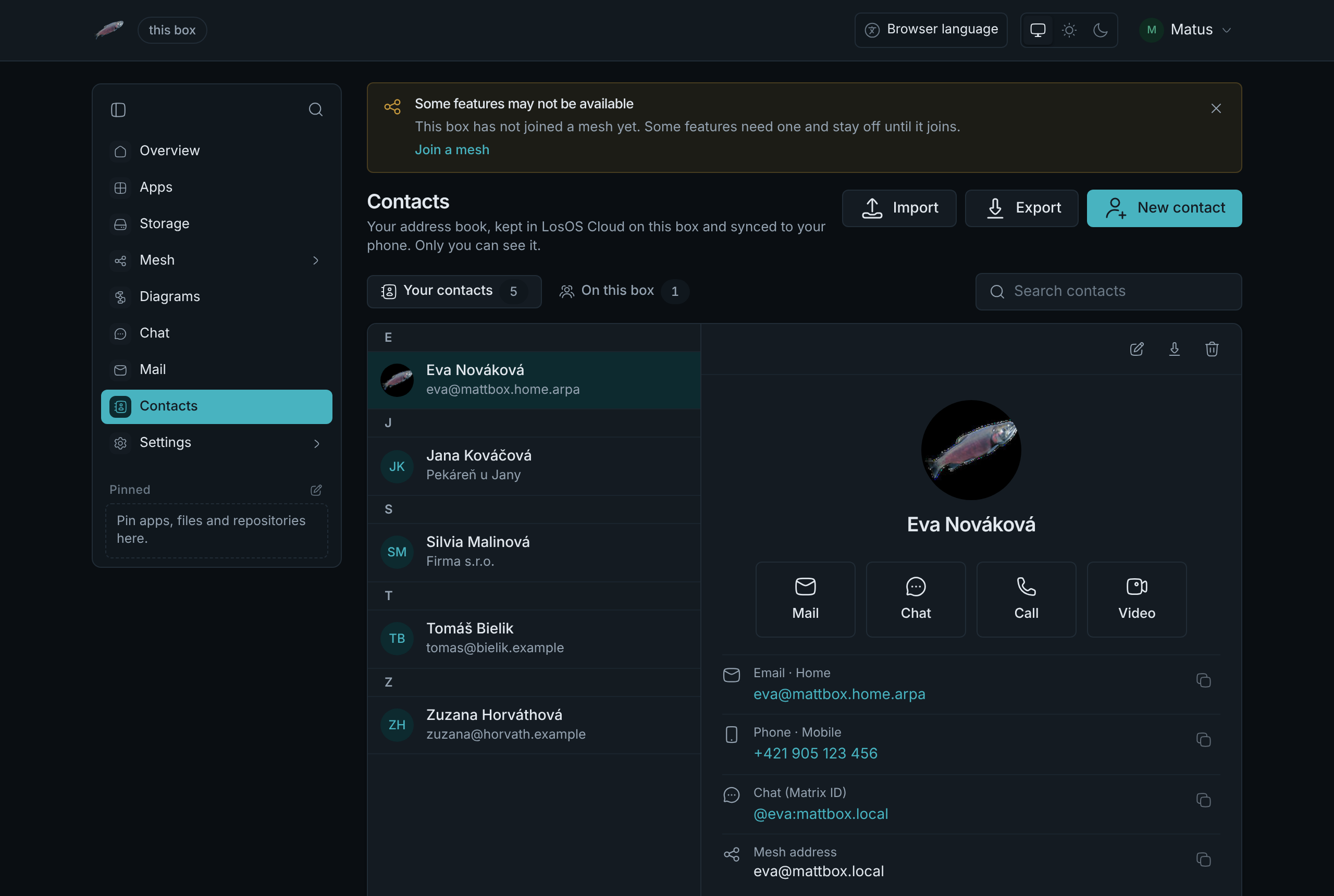Open Chat in sidebar
Screen dimensions: 1334x896
[x=217, y=333]
